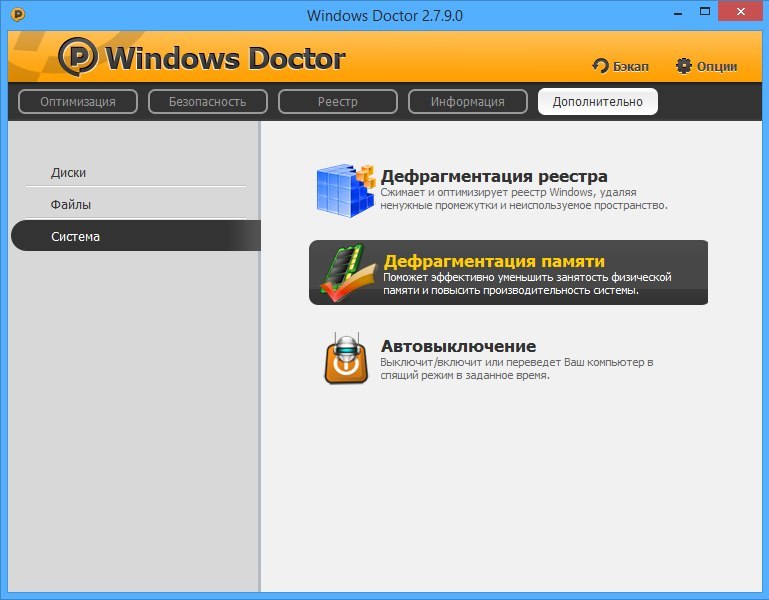Close the Windows Doctor window
The image size is (769, 600).
tap(742, 14)
